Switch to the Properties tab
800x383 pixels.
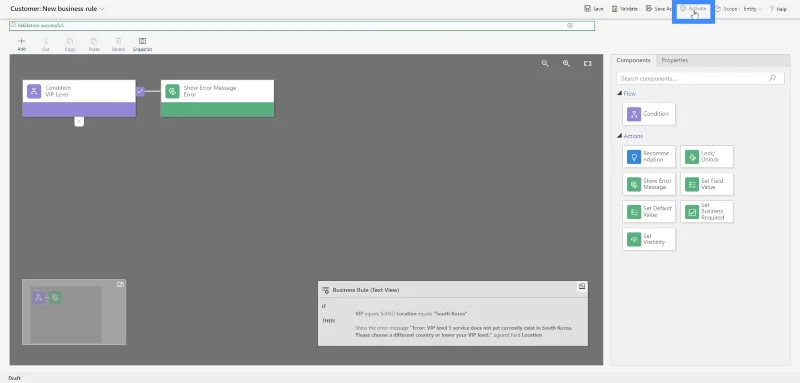point(674,60)
